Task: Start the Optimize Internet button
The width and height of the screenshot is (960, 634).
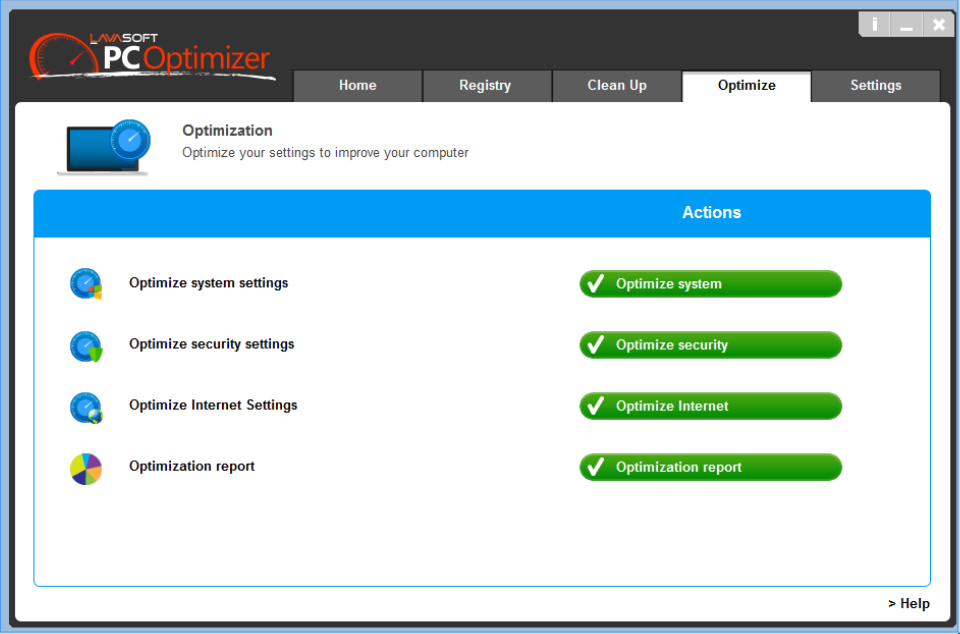Action: click(x=711, y=406)
